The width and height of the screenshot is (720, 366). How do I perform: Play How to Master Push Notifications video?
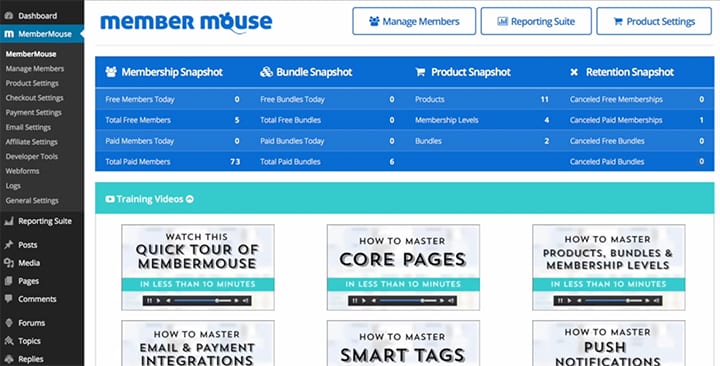click(609, 343)
